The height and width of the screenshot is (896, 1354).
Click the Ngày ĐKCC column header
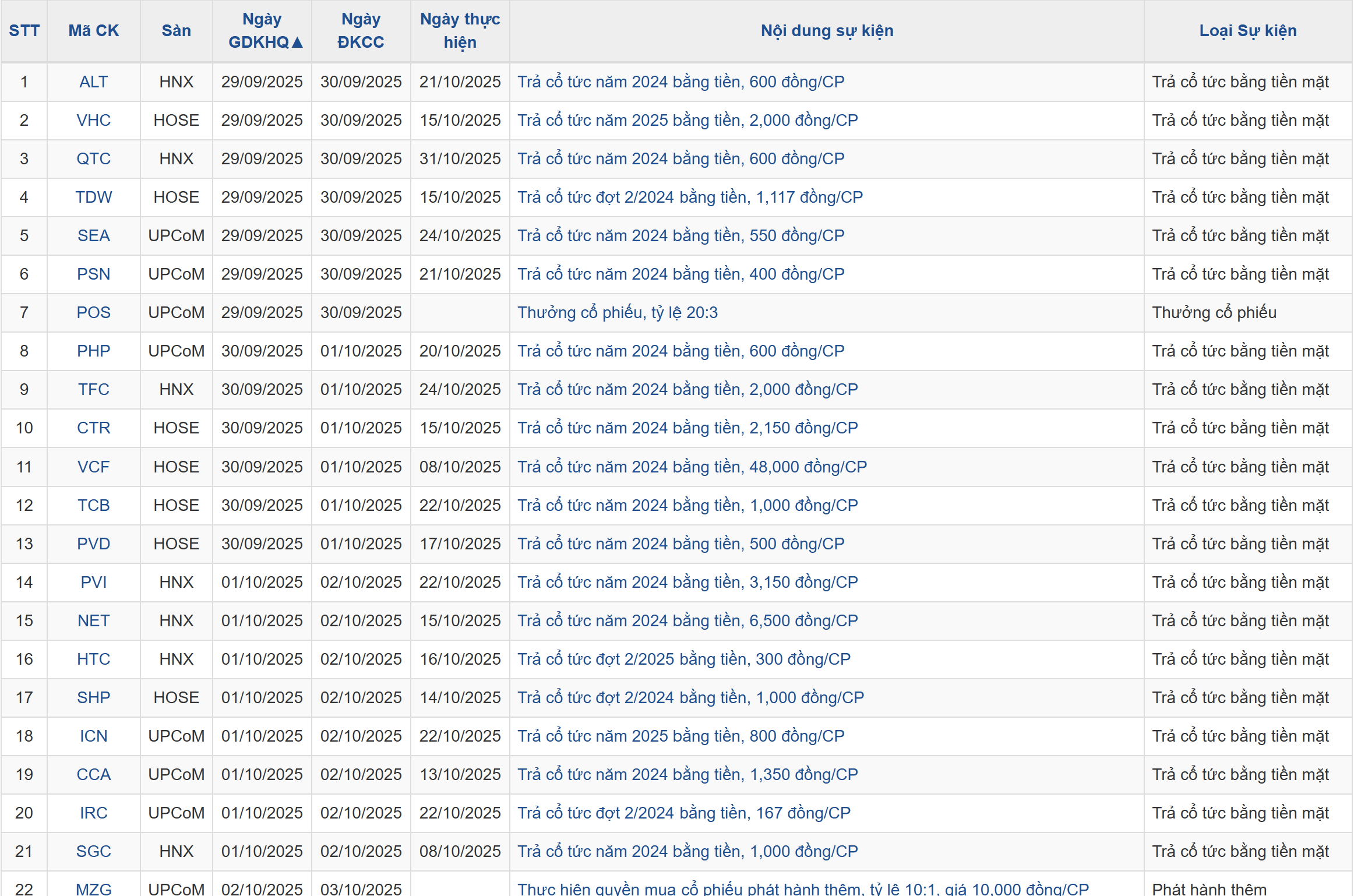point(361,31)
